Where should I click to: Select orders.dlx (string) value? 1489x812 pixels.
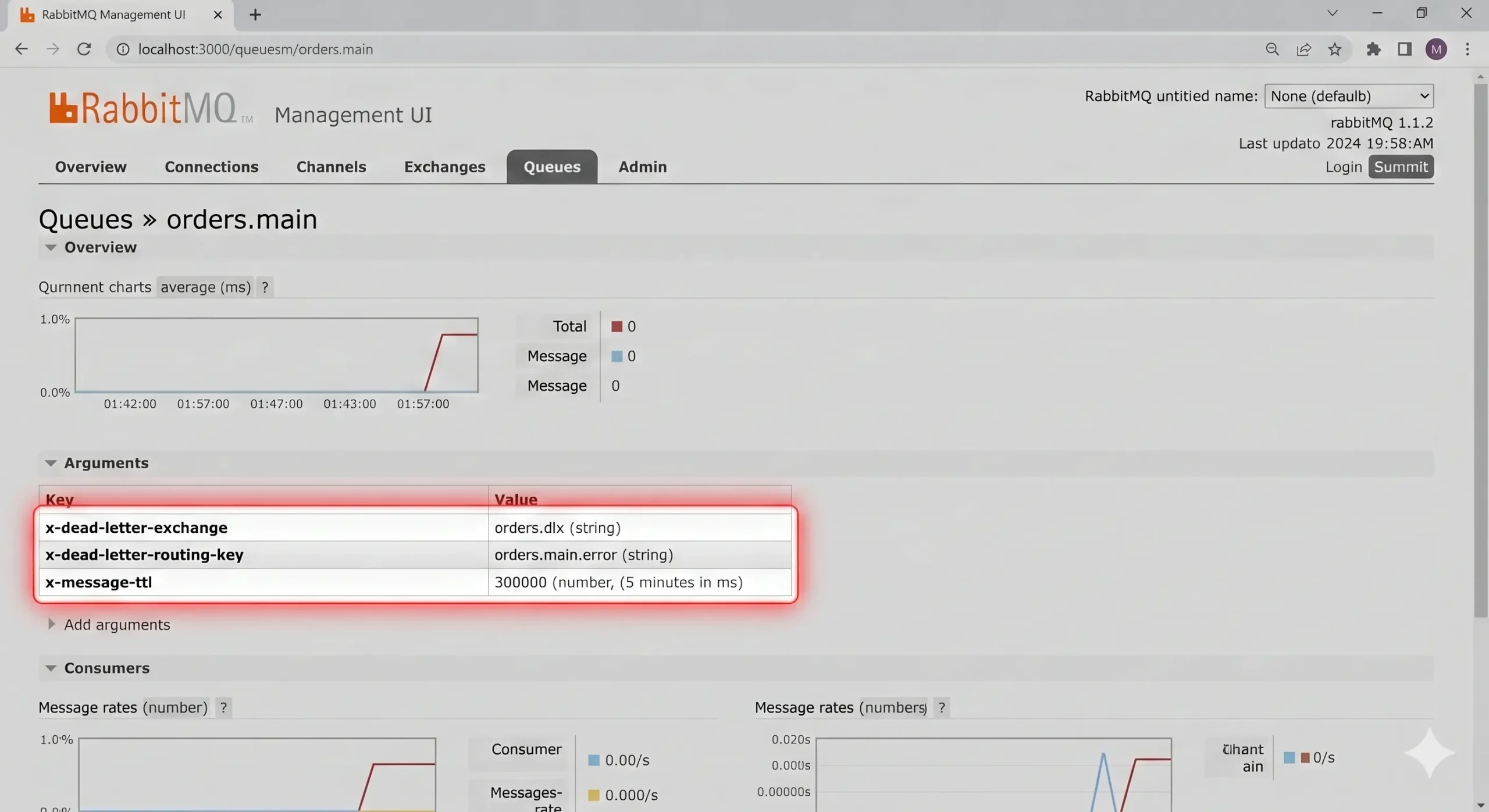click(558, 528)
